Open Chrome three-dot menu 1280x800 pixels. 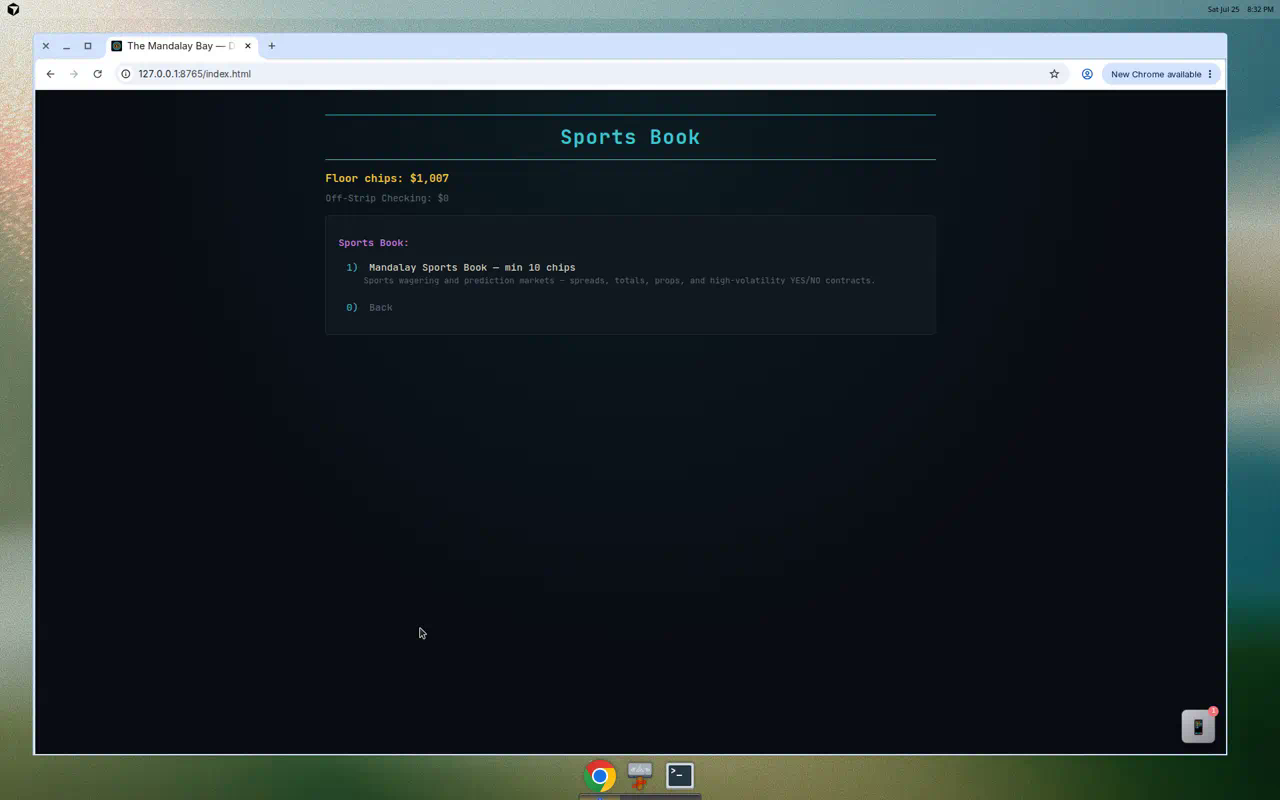click(x=1210, y=74)
